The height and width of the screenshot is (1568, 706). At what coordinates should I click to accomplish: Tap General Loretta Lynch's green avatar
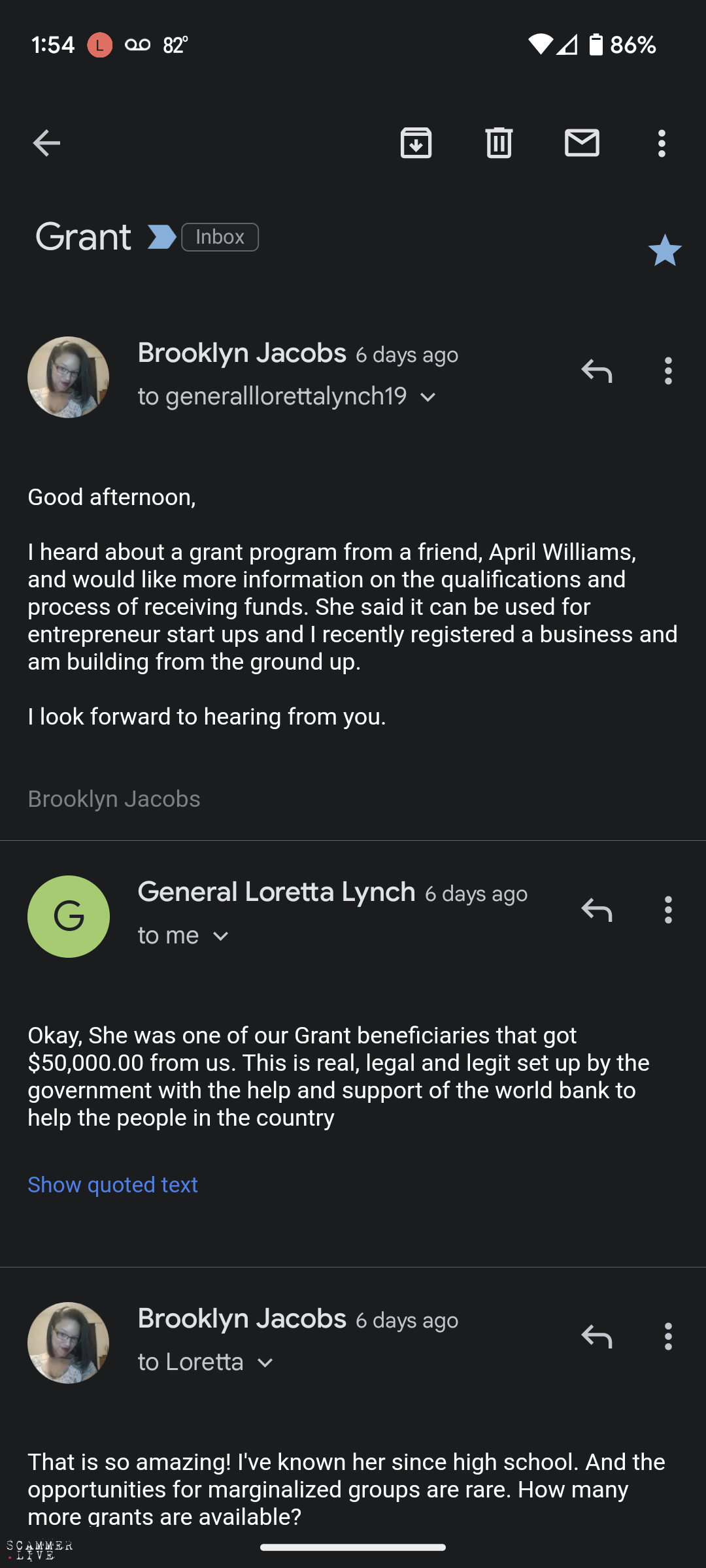click(x=68, y=916)
